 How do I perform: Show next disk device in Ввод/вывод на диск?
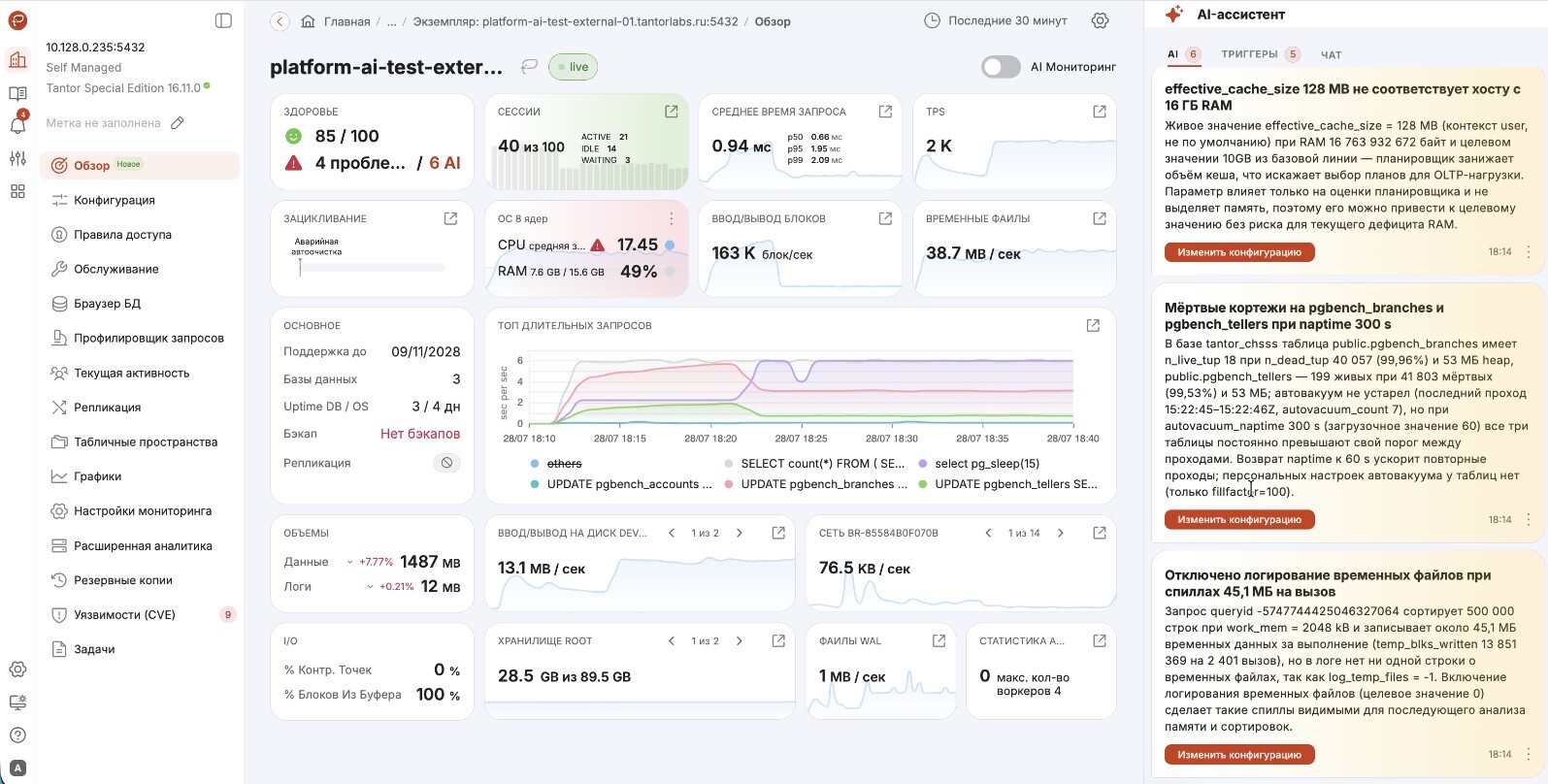(x=740, y=533)
